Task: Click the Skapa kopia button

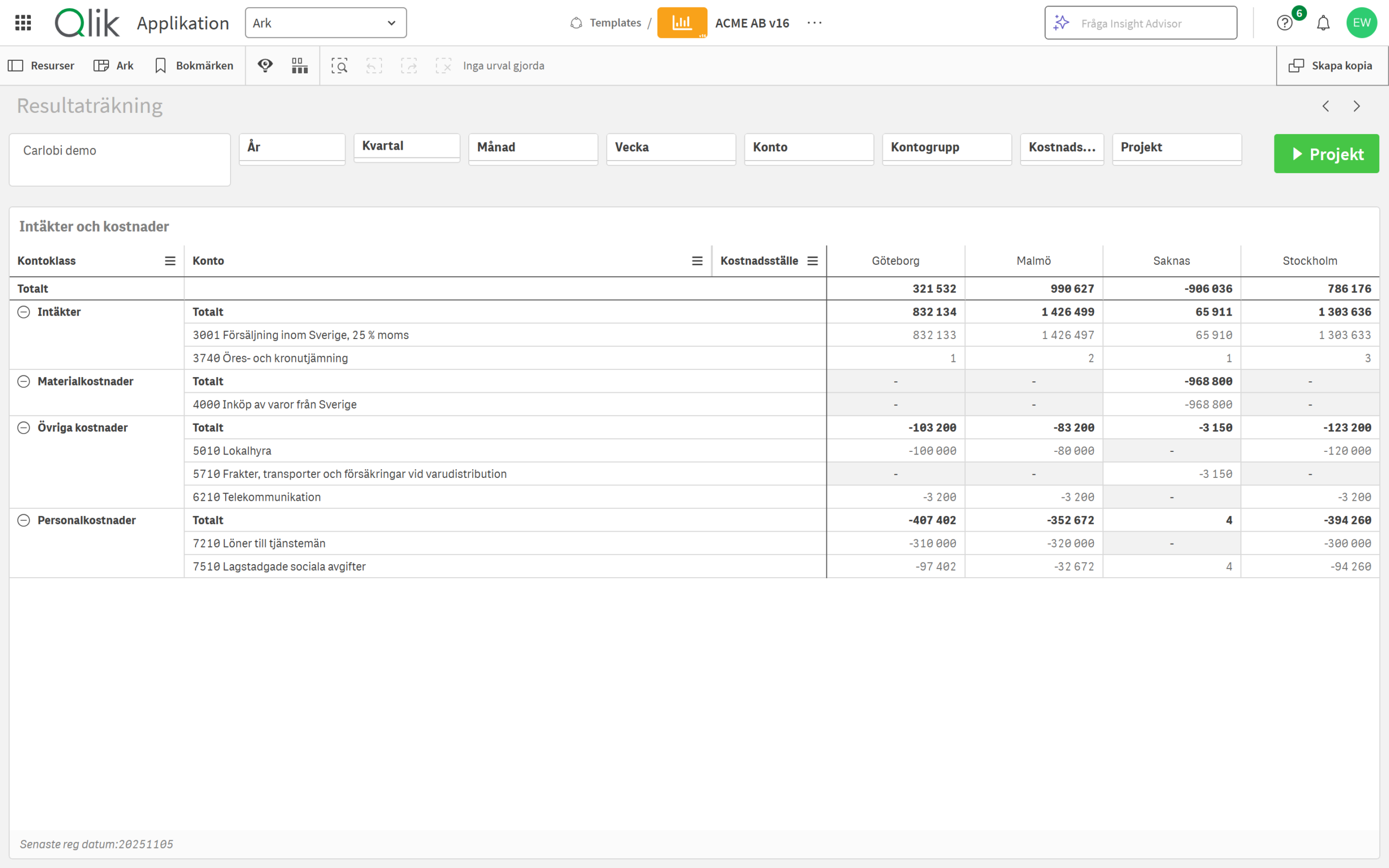Action: tap(1331, 66)
